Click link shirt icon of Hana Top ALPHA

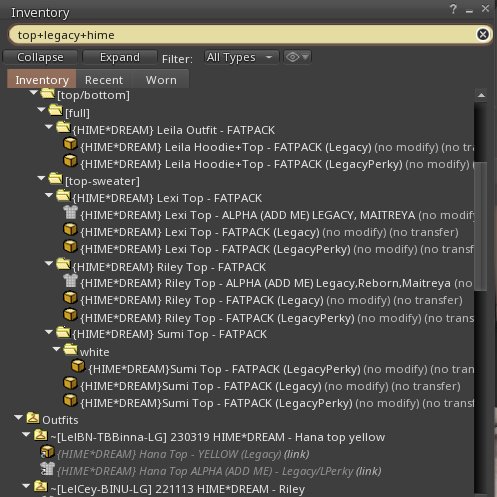(x=48, y=469)
